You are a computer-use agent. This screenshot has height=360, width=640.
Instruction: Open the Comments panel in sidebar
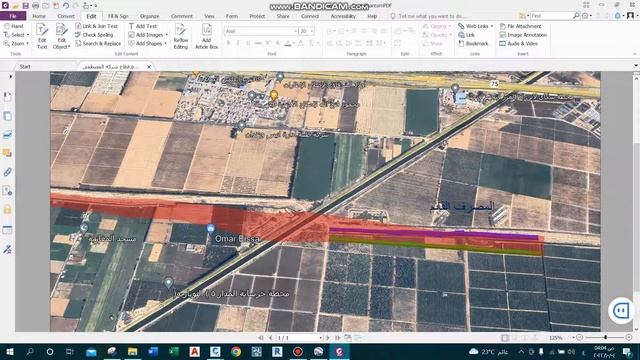pyautogui.click(x=7, y=153)
